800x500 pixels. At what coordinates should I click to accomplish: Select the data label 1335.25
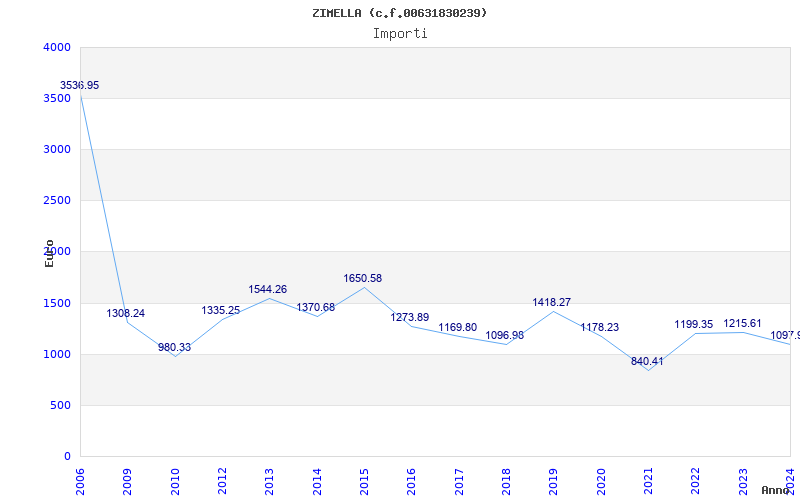[x=220, y=310]
